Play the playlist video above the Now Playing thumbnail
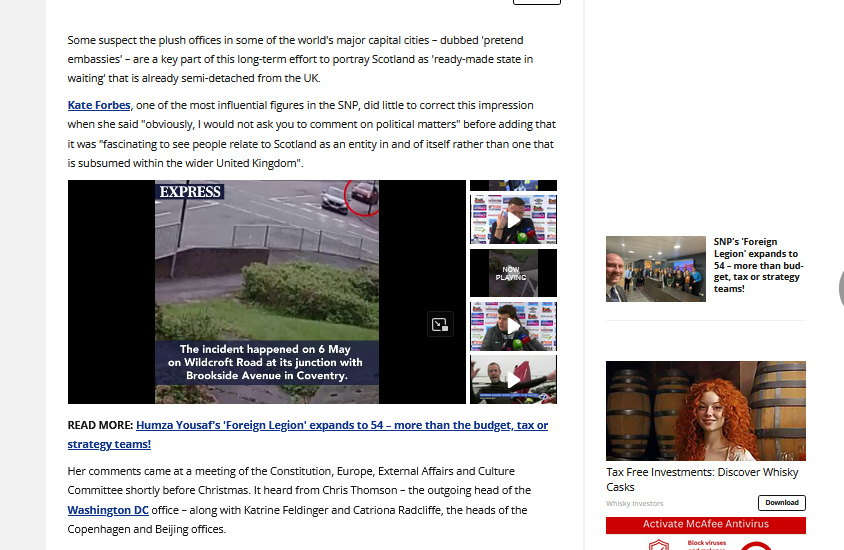 pyautogui.click(x=514, y=220)
